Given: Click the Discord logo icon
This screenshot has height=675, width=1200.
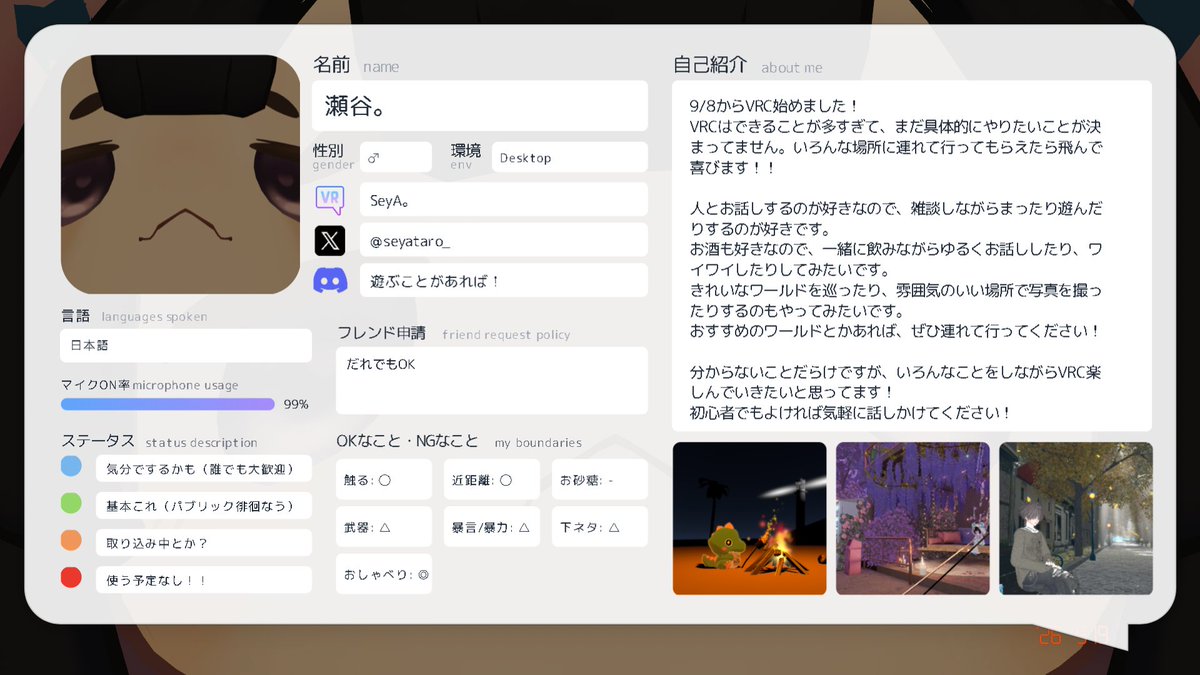Looking at the screenshot, I should [x=330, y=281].
